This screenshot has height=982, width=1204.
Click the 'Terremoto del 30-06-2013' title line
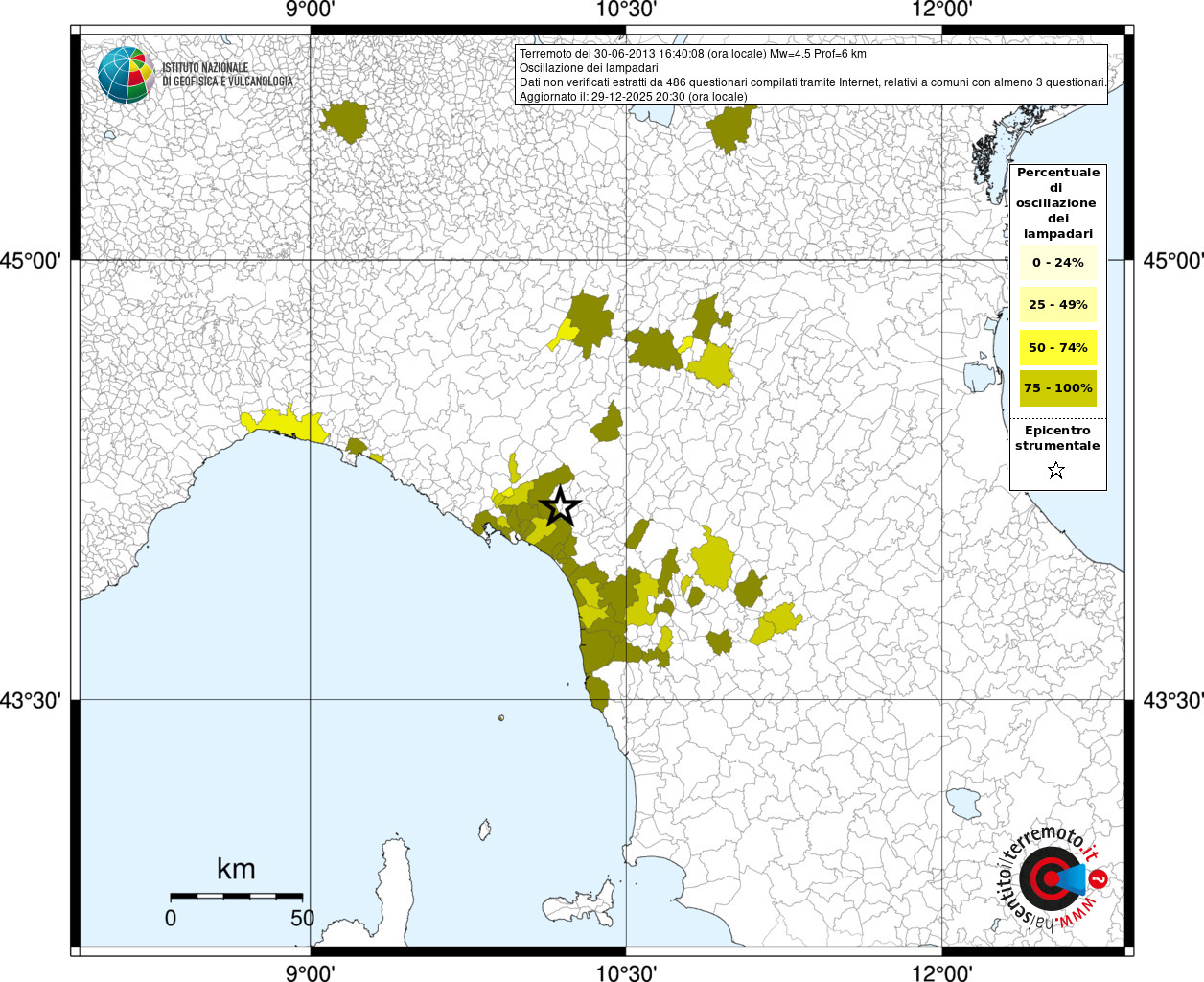(x=692, y=54)
